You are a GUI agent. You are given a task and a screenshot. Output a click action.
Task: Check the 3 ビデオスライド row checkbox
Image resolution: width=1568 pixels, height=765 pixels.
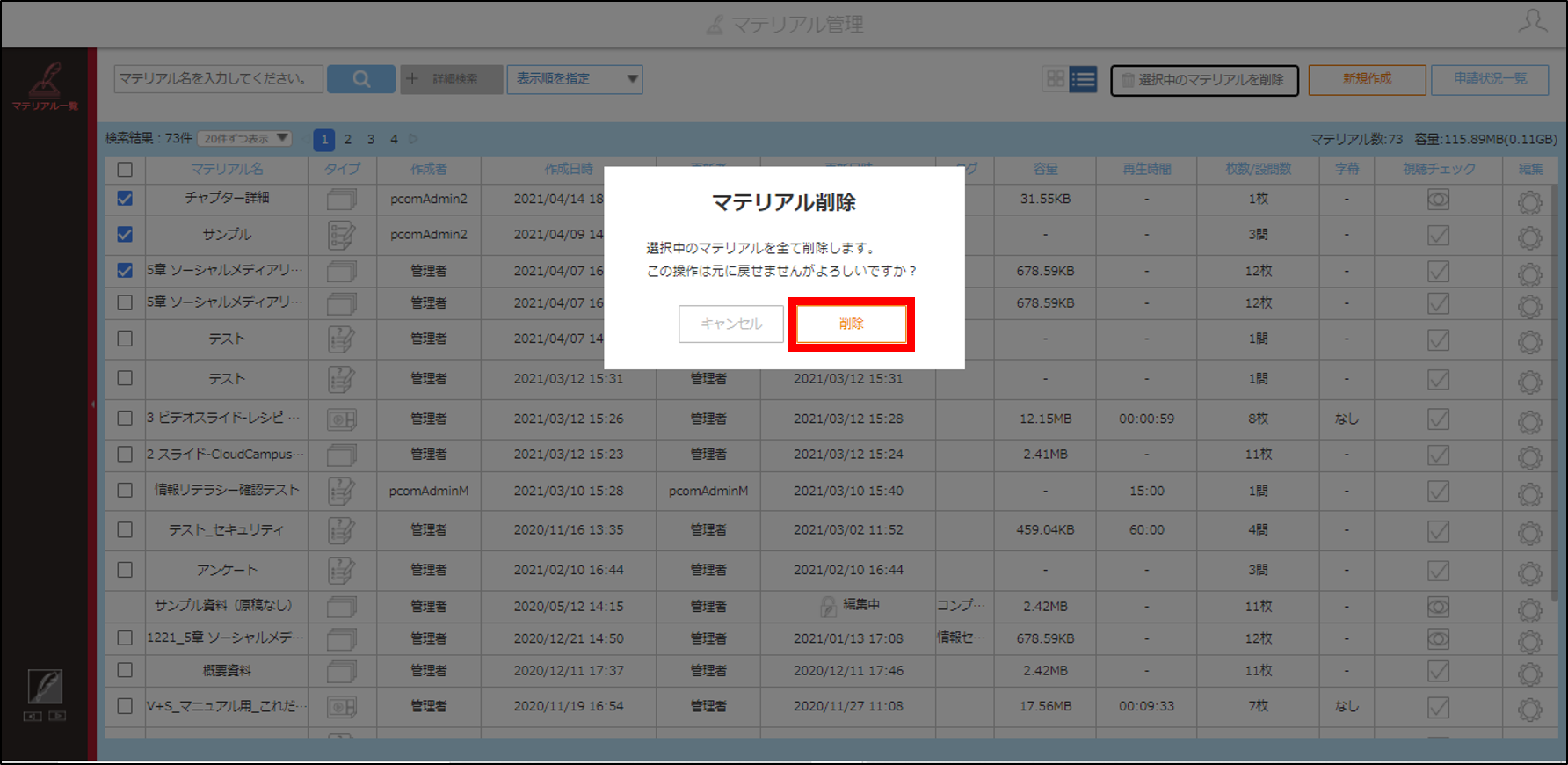click(x=125, y=419)
